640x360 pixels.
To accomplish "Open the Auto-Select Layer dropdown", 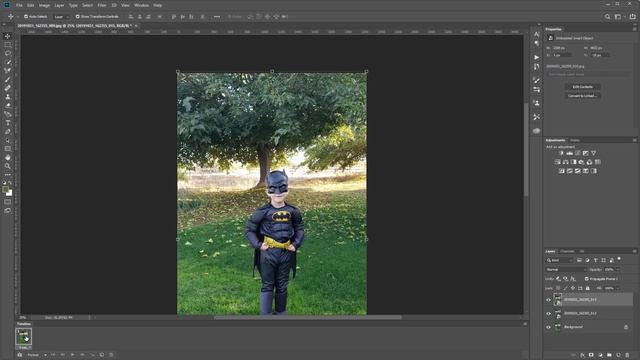I will (62, 17).
